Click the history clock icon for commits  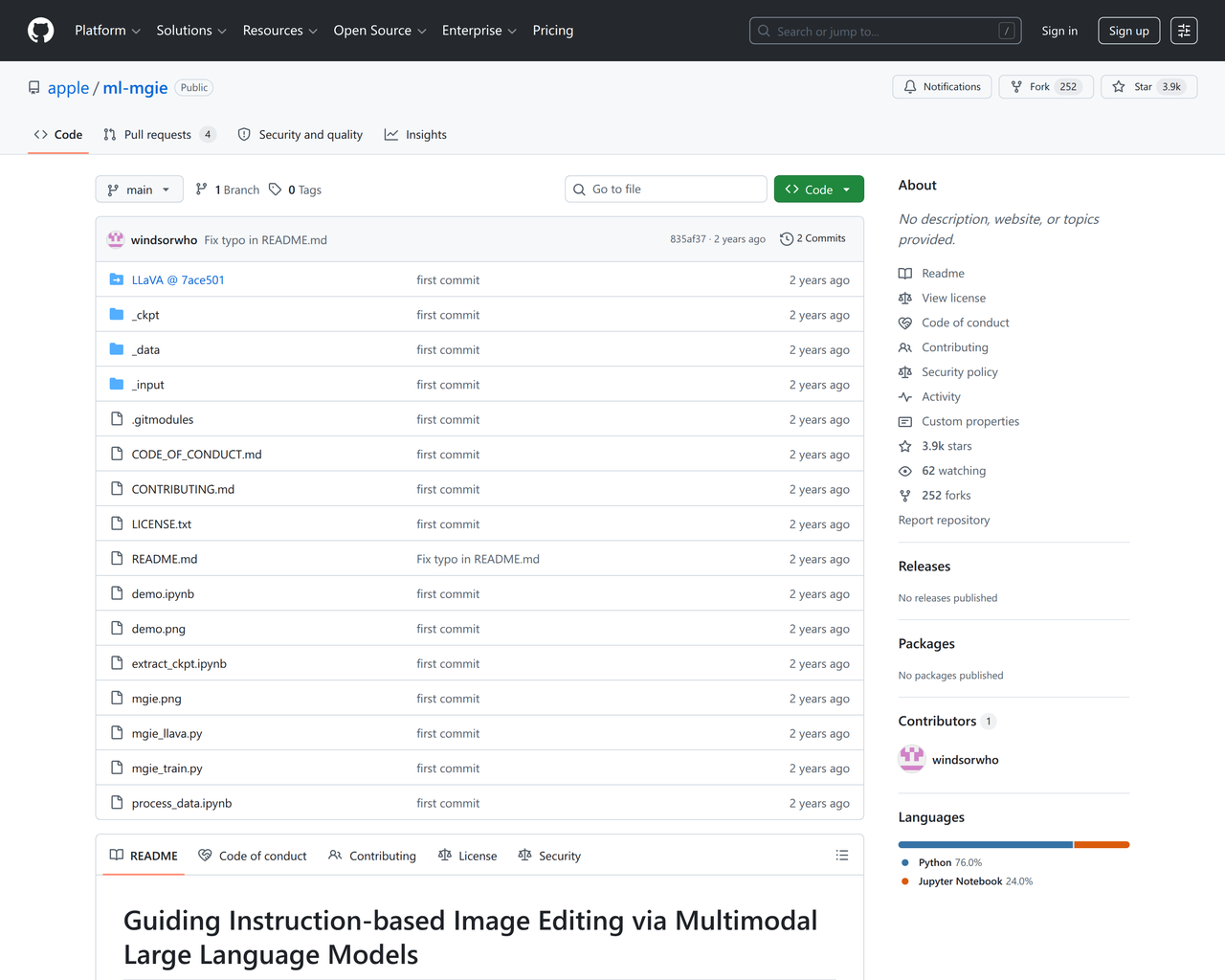tap(787, 239)
